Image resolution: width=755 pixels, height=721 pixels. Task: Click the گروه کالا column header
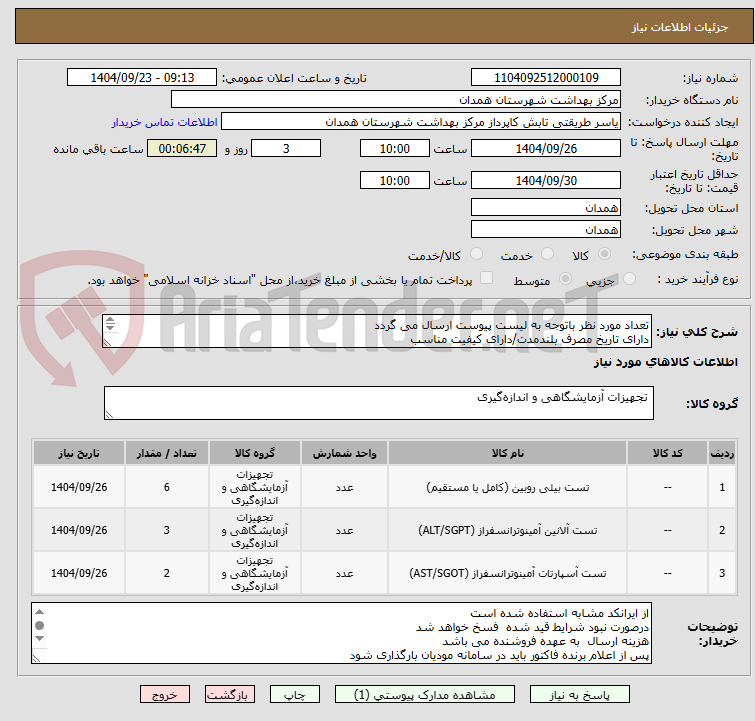(x=255, y=453)
